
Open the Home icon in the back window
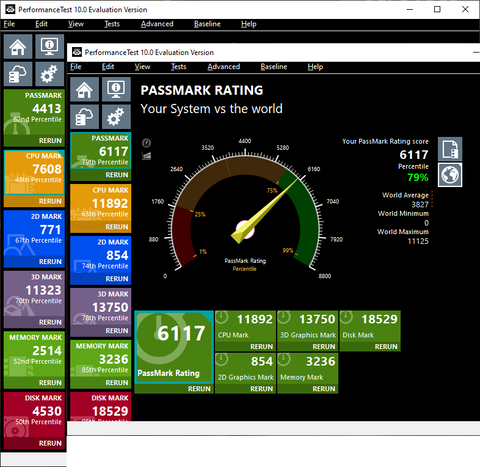pyautogui.click(x=18, y=46)
